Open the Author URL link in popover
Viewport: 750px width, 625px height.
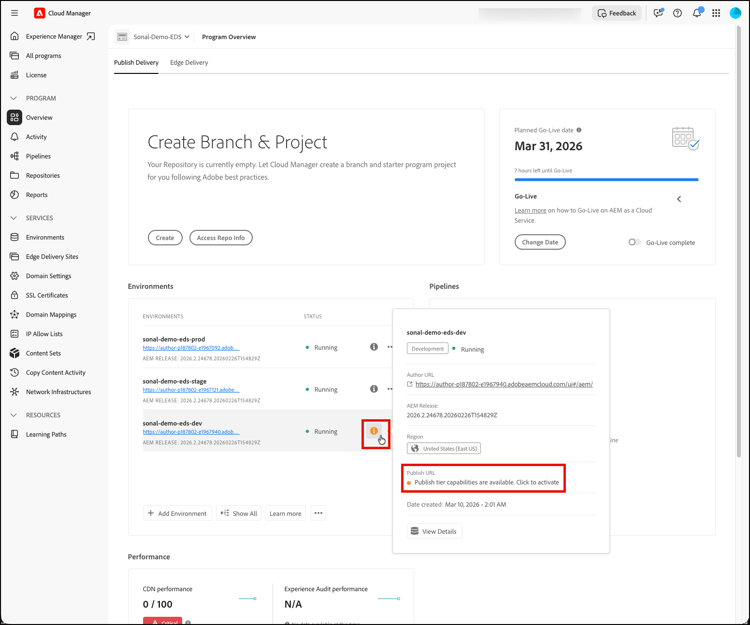(x=504, y=384)
